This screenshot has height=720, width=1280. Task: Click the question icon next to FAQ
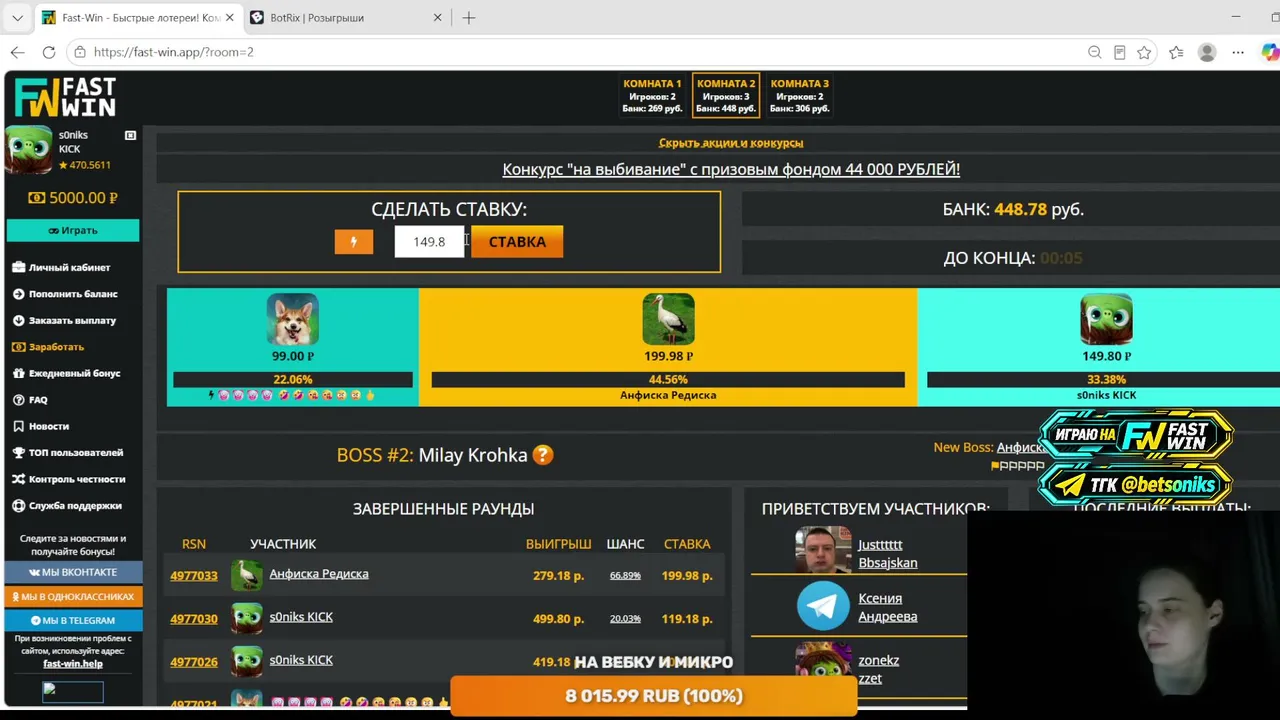[x=19, y=400]
